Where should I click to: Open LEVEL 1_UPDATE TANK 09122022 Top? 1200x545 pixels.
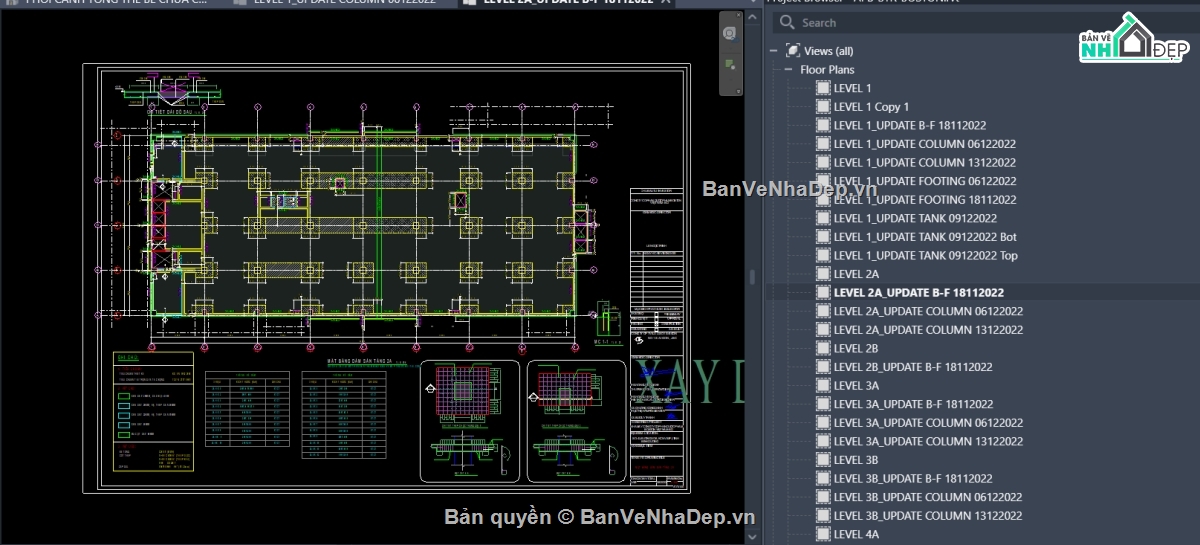(926, 256)
